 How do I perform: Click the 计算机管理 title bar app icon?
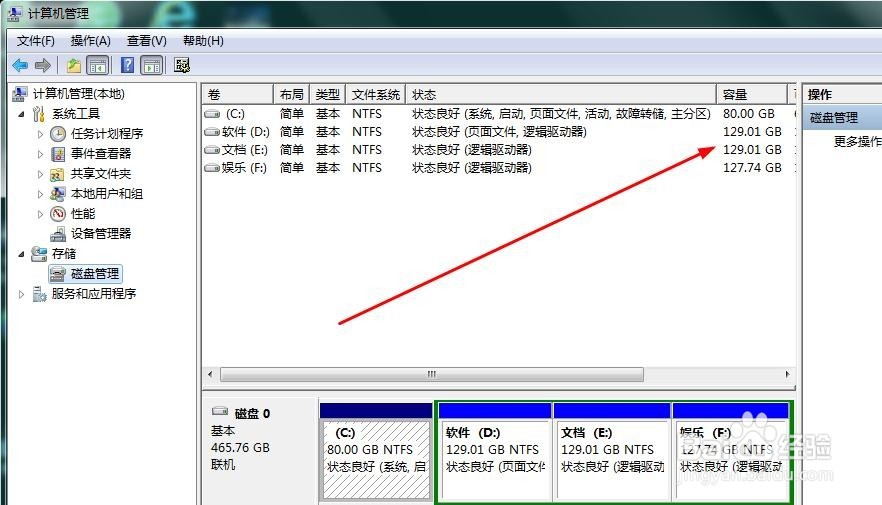[15, 13]
